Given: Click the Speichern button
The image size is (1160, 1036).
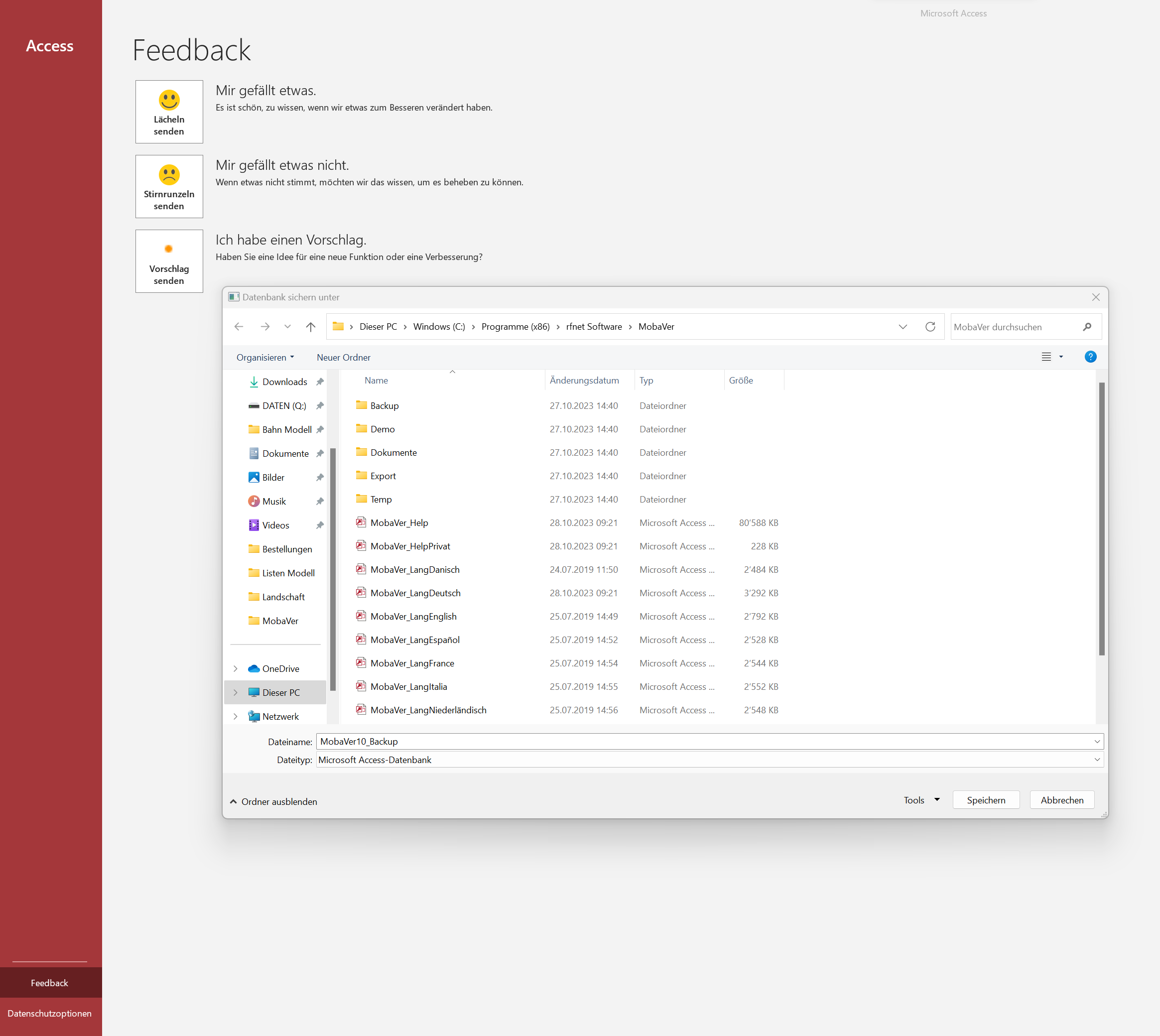Looking at the screenshot, I should click(986, 800).
